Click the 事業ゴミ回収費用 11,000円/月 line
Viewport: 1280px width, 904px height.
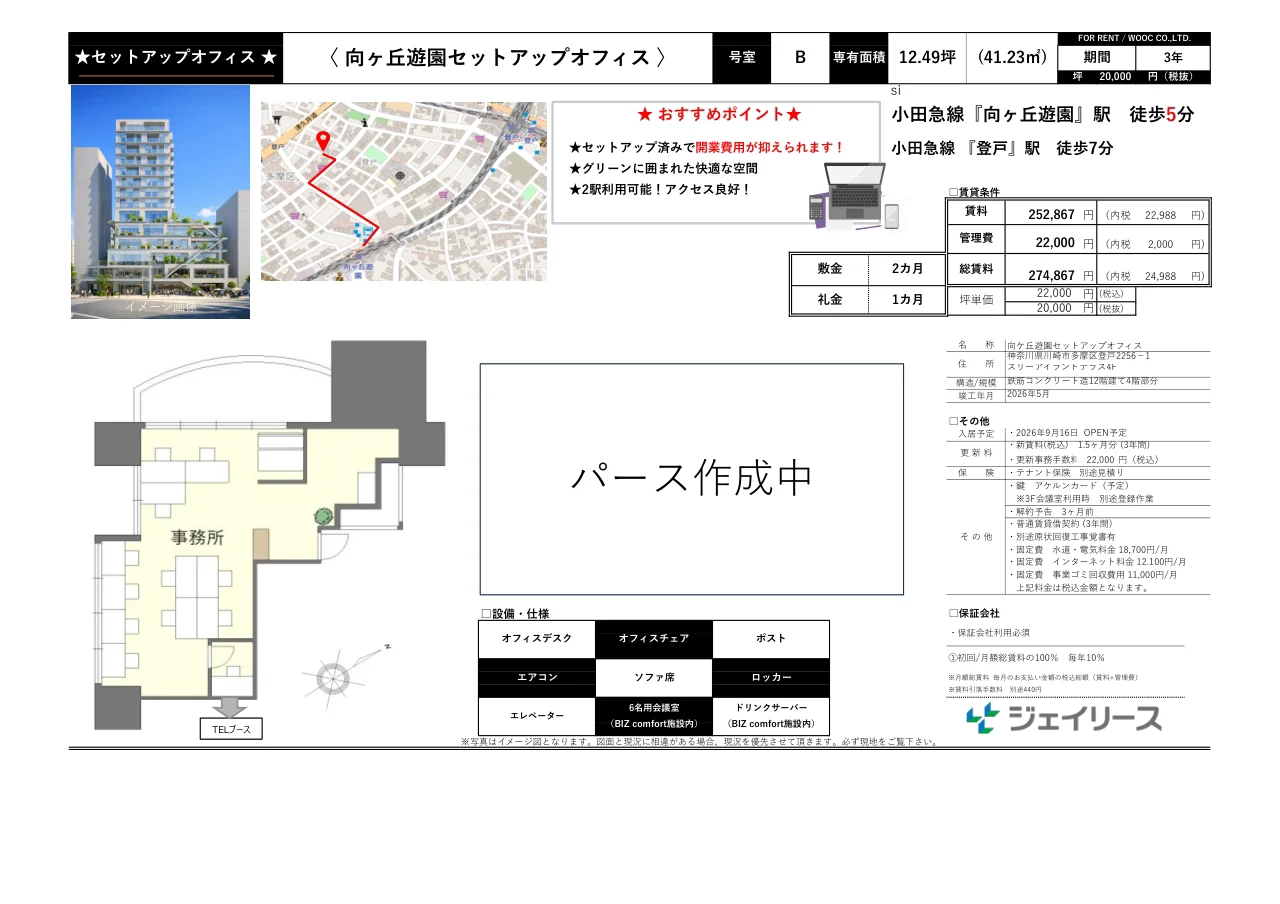[1093, 575]
